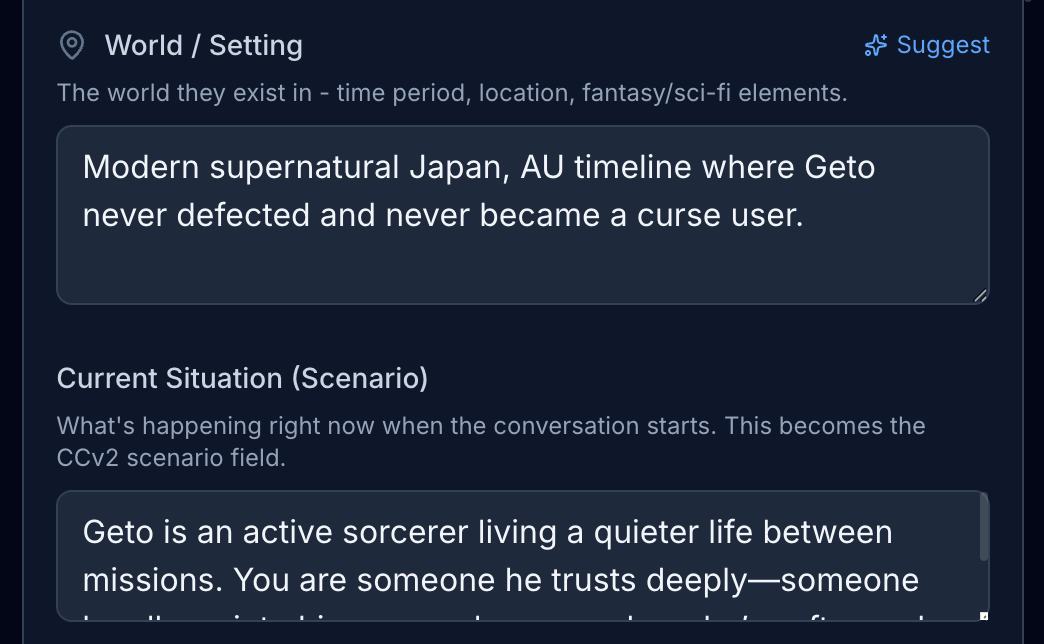Click the World / Setting heading label
The width and height of the screenshot is (1044, 644).
203,46
